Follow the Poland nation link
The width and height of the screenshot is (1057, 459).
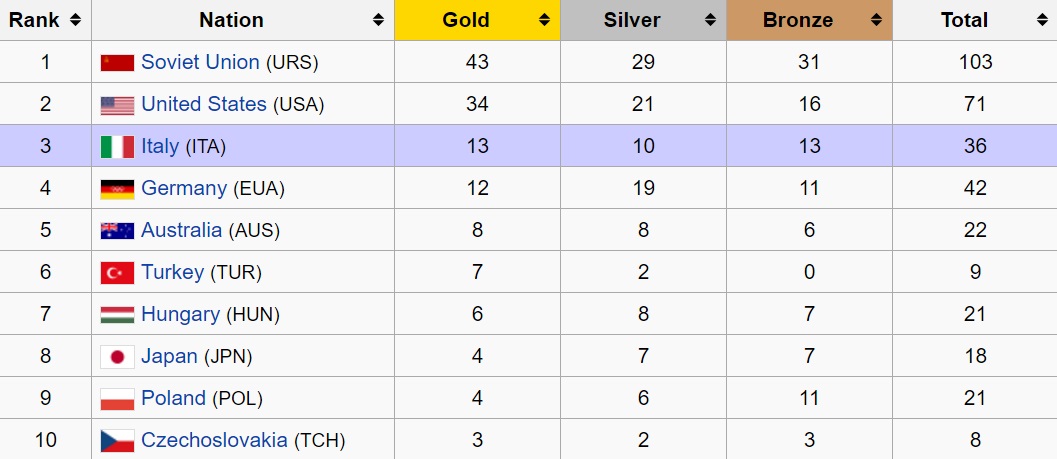coord(173,398)
